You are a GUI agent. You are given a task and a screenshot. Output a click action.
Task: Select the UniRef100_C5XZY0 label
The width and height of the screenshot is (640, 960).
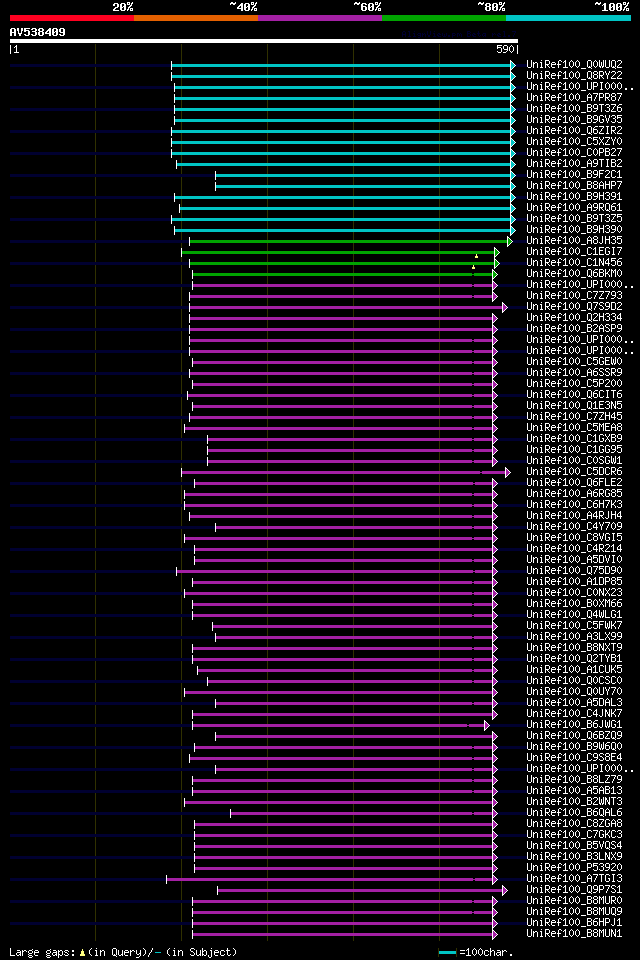tap(574, 141)
